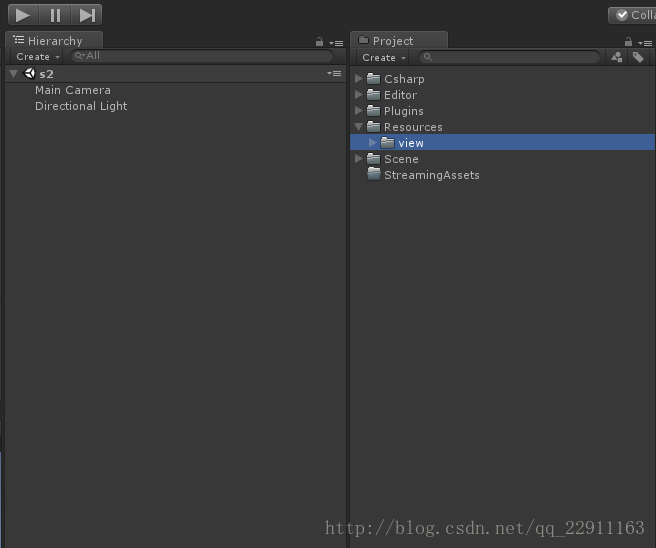Select Main Camera in the Hierarchy
This screenshot has height=548, width=656.
(73, 90)
